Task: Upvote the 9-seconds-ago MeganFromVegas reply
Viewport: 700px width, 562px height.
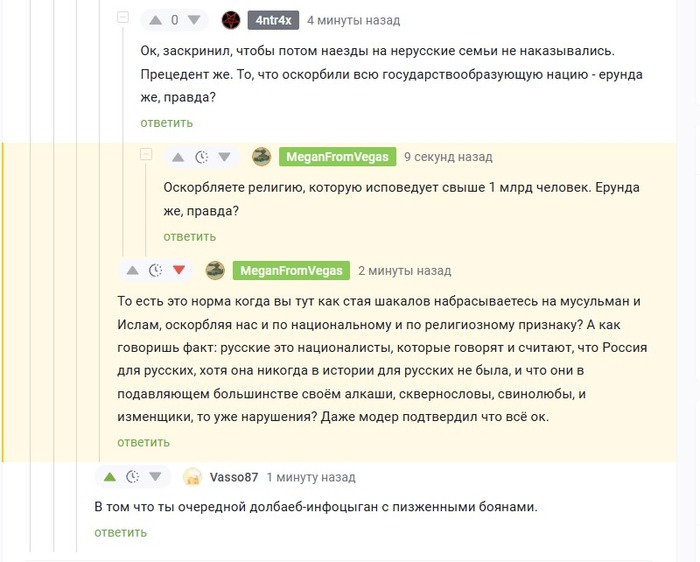Action: pyautogui.click(x=179, y=157)
